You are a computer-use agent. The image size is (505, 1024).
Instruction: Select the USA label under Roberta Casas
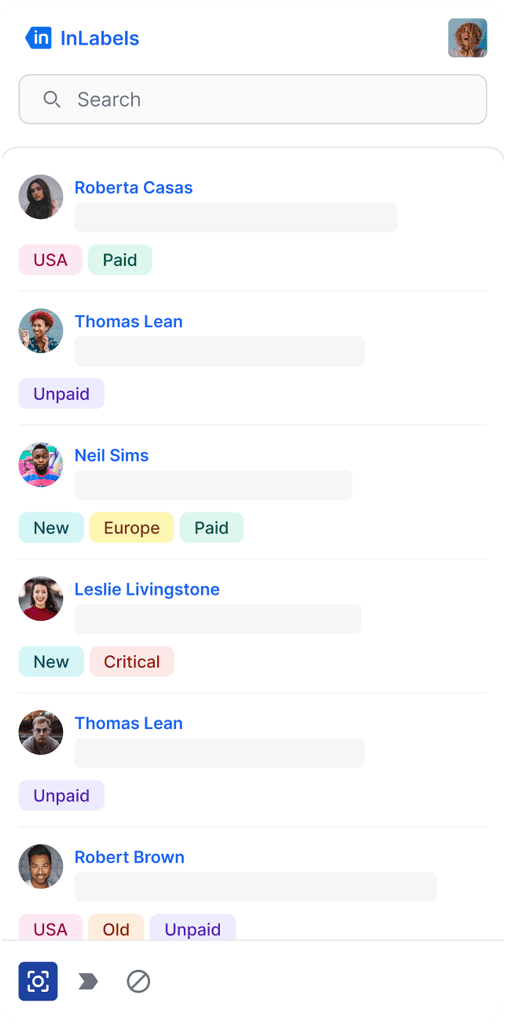click(x=50, y=260)
